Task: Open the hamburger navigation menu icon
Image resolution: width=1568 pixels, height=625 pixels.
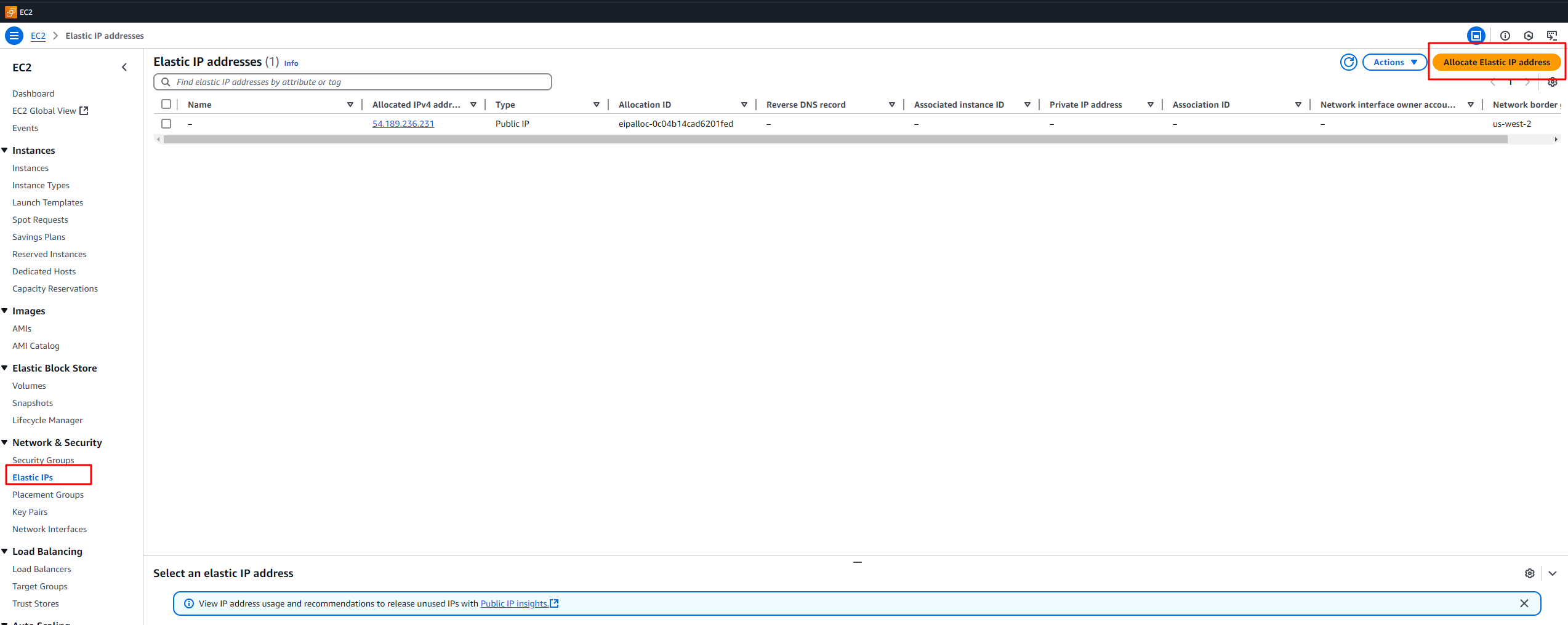Action: coord(14,36)
